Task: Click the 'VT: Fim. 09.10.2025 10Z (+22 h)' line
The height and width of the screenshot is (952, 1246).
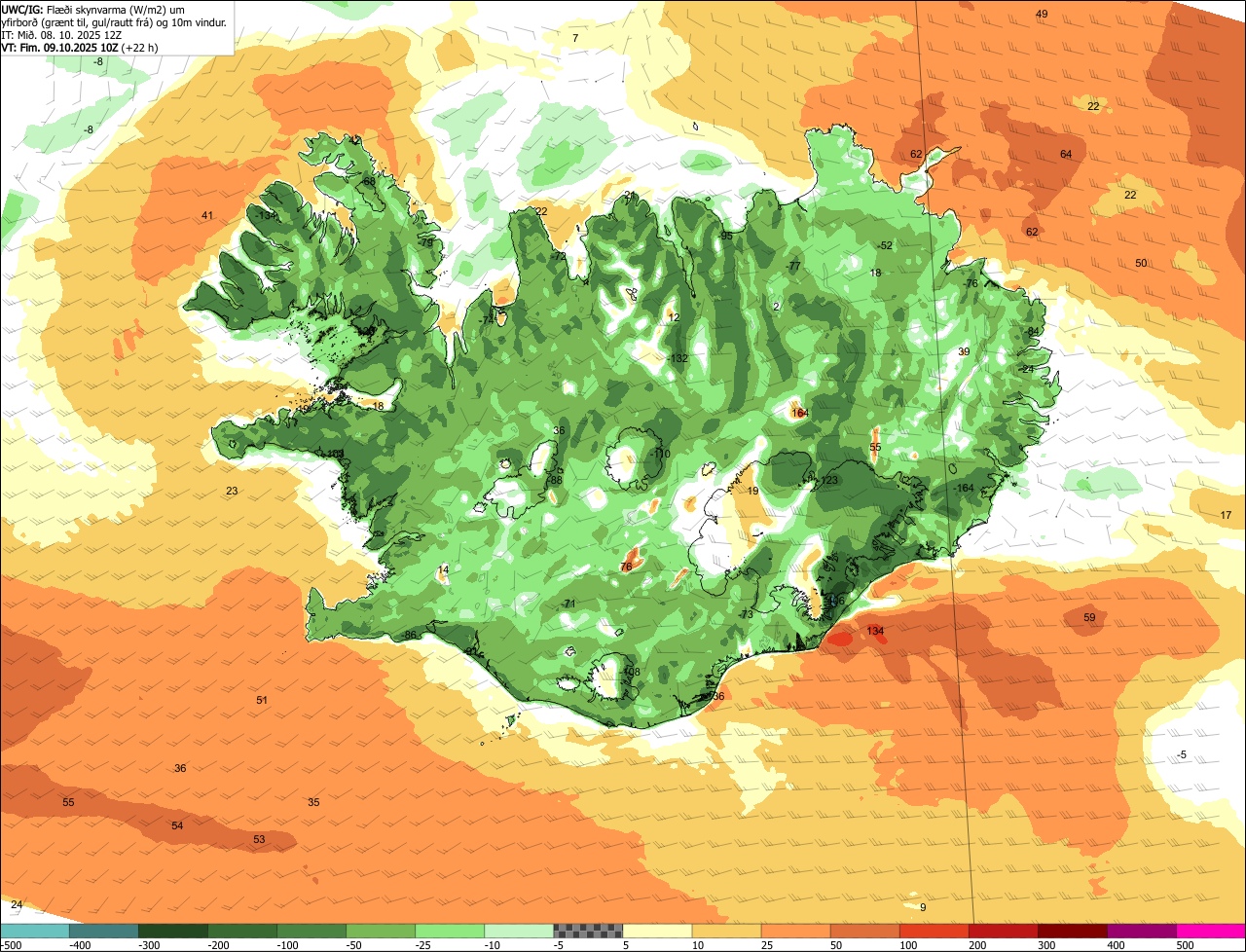Action: [x=80, y=47]
